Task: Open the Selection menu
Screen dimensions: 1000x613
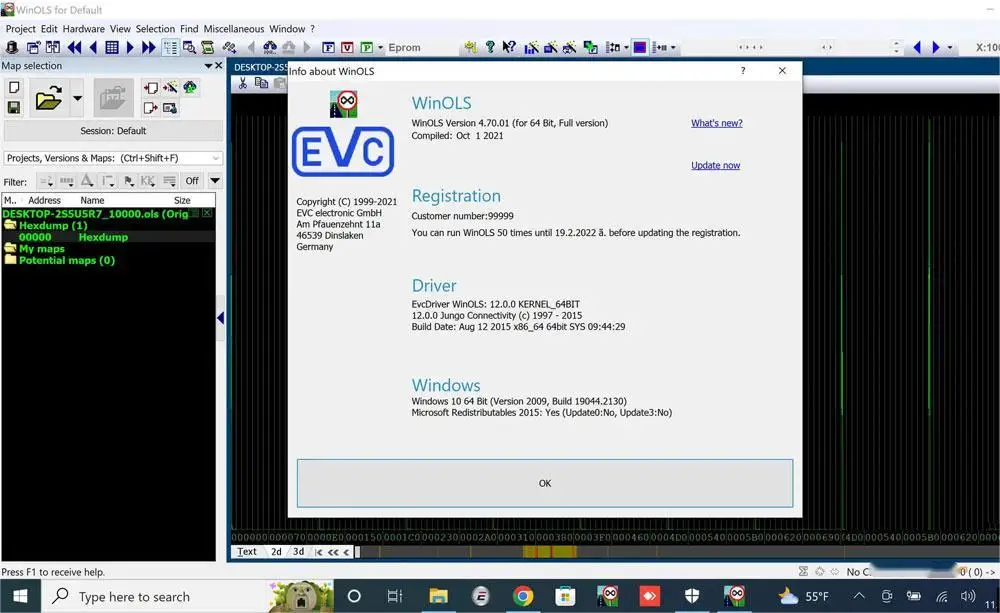Action: click(155, 29)
